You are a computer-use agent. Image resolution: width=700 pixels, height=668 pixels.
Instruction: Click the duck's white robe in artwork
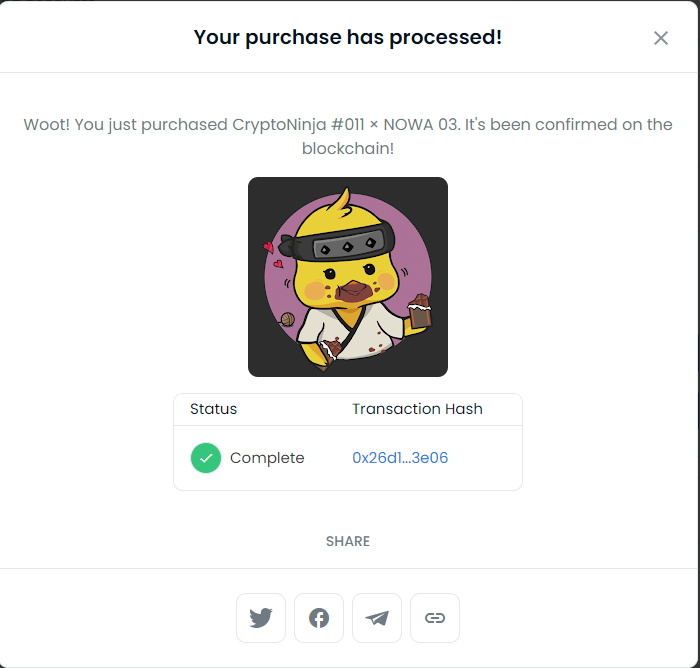(x=345, y=335)
